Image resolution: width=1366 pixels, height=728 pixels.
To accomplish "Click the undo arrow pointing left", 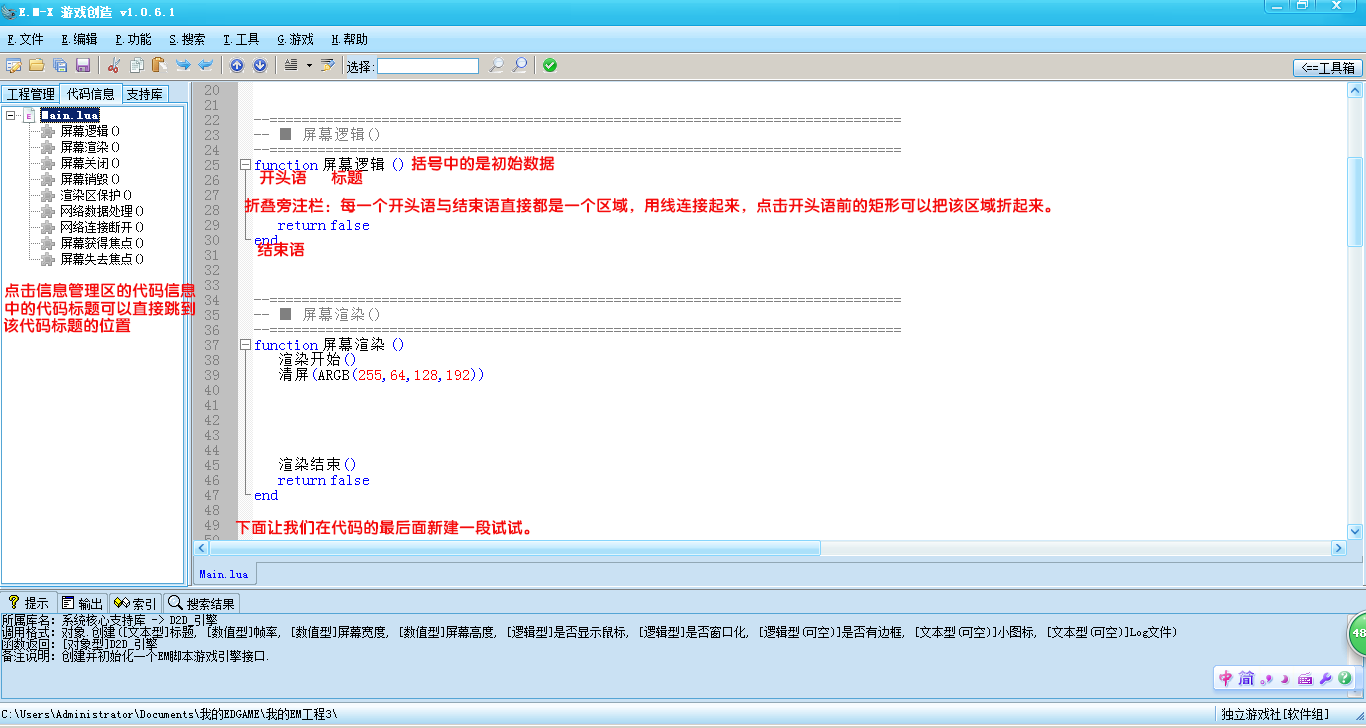I will click(x=206, y=65).
